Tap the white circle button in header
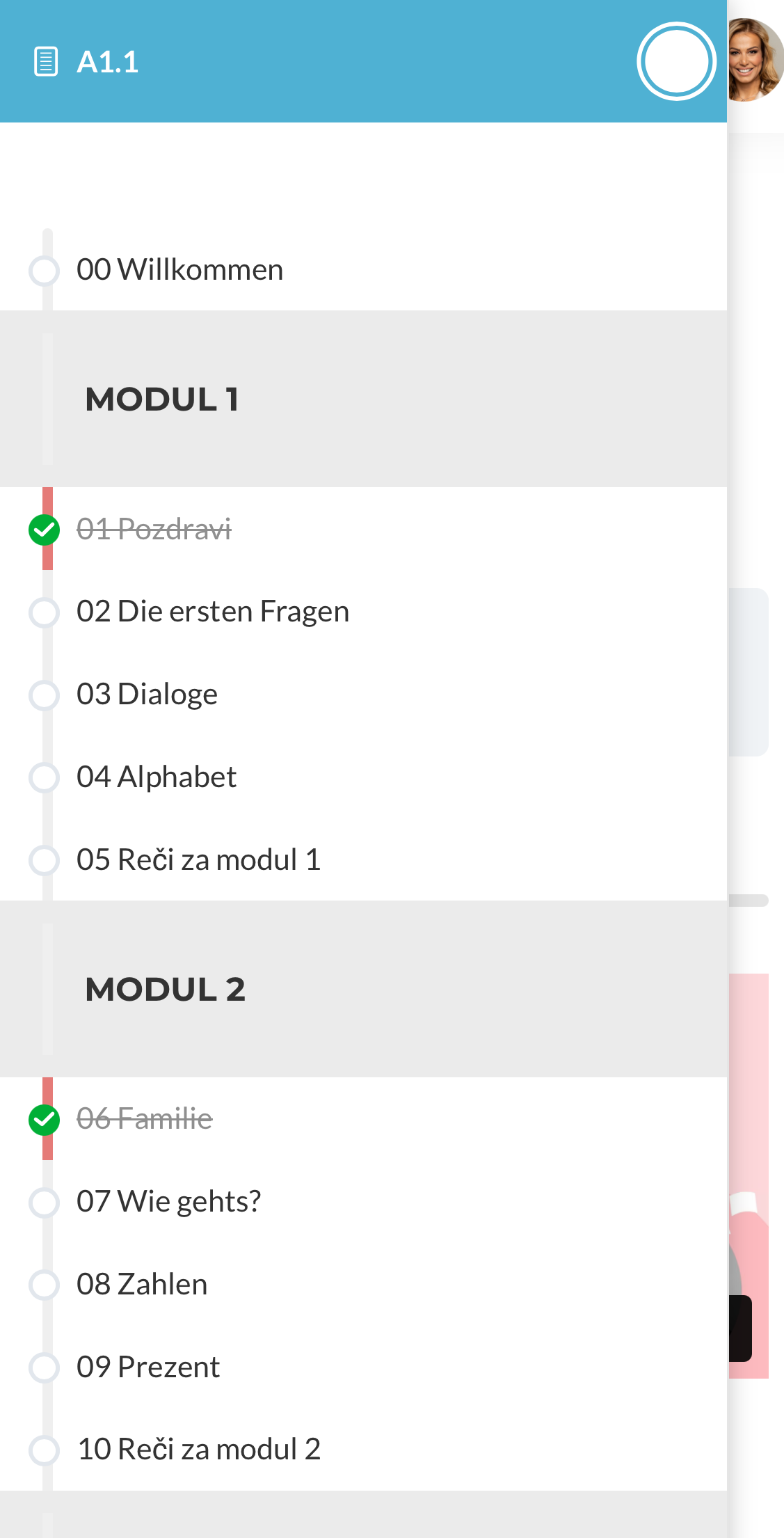This screenshot has height=1538, width=784. click(x=676, y=61)
